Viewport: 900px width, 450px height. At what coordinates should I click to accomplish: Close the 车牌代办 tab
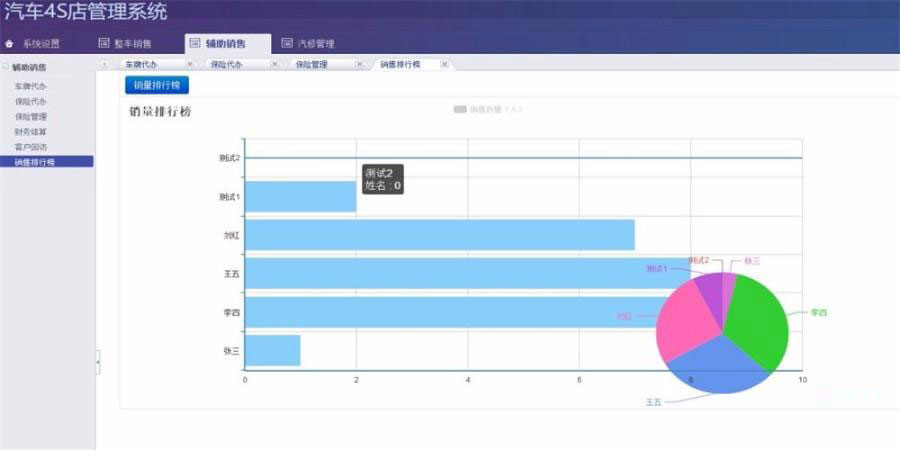point(190,65)
